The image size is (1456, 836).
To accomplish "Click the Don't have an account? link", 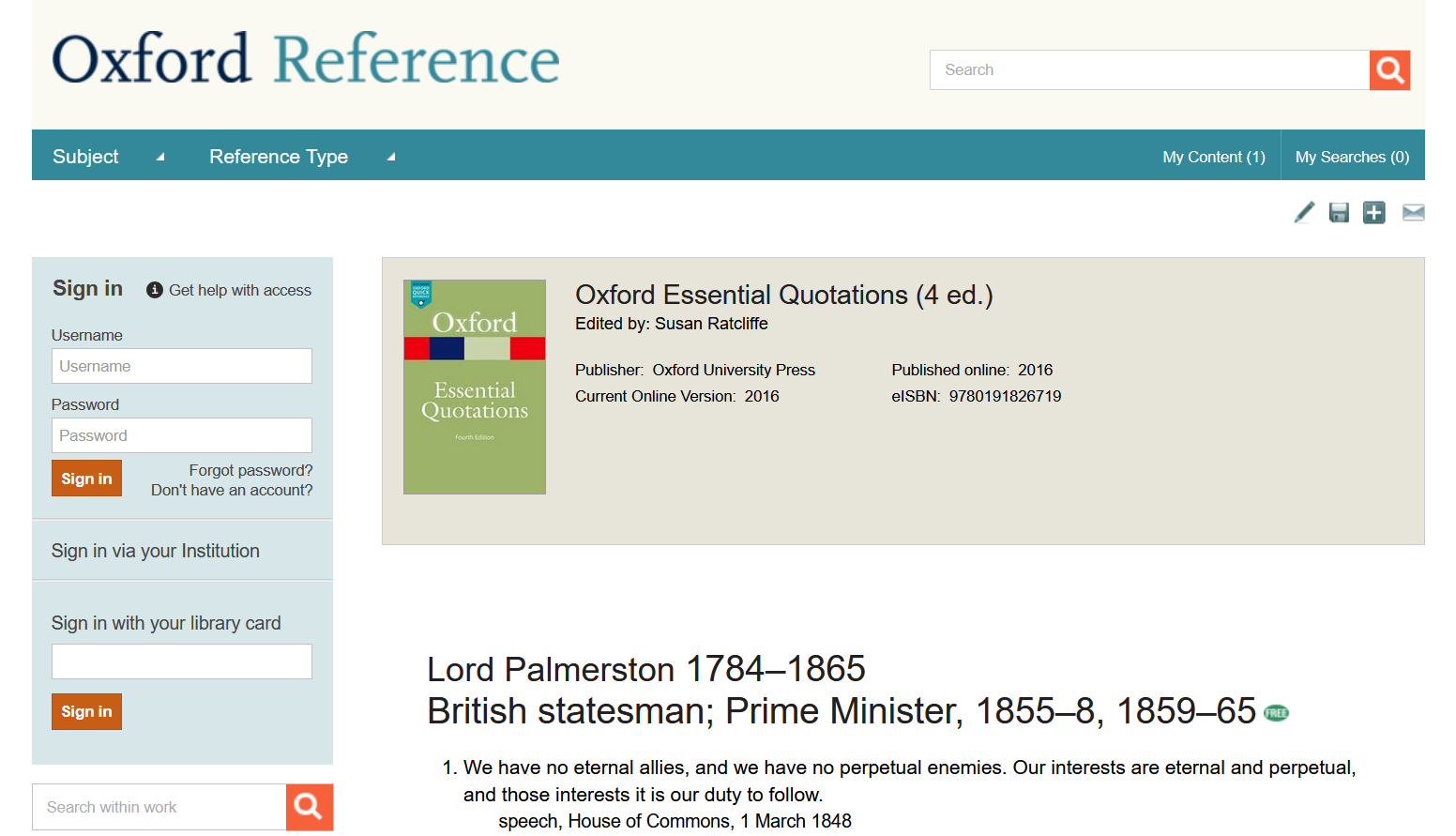I will point(232,490).
